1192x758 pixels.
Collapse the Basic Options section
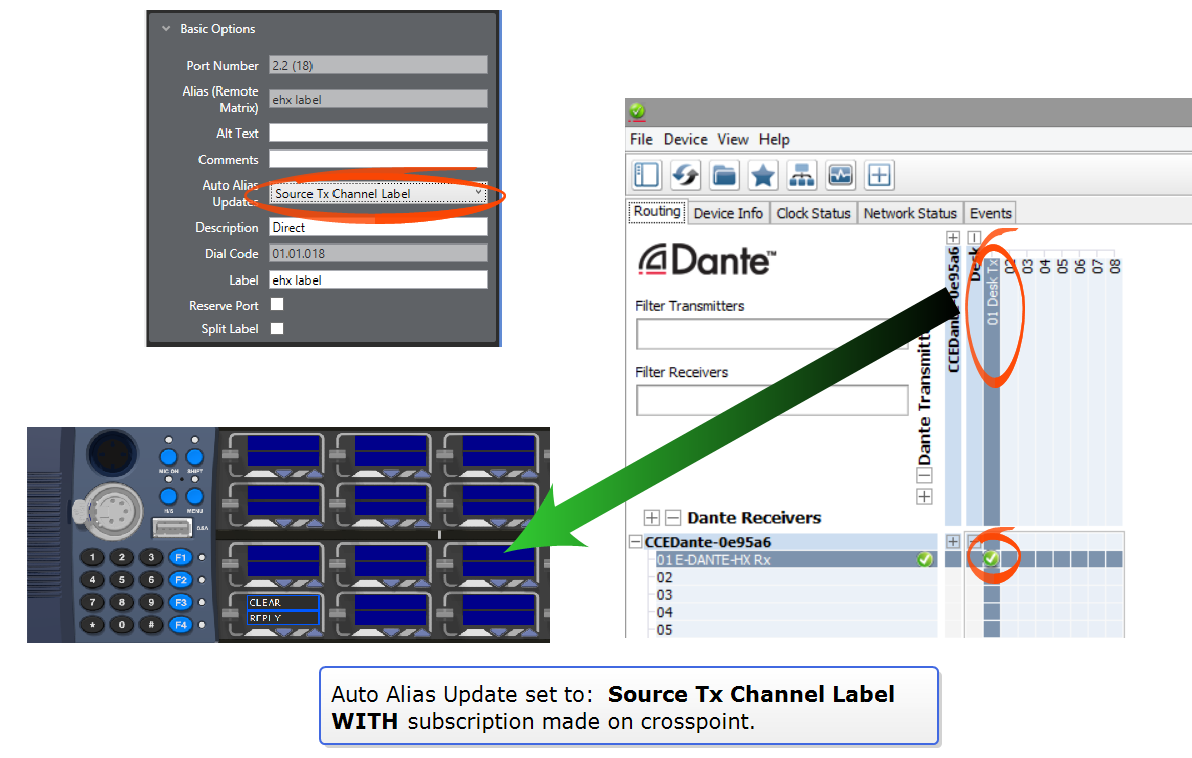click(166, 29)
